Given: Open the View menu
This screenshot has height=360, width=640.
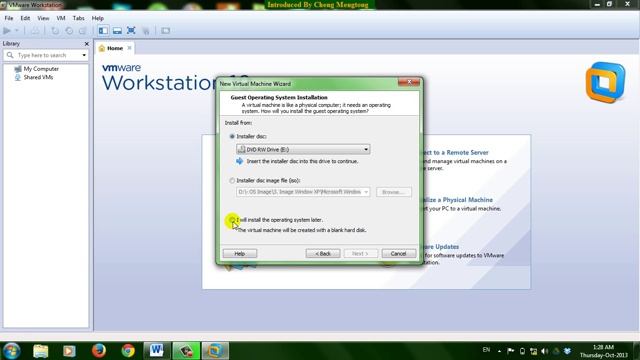Looking at the screenshot, I should point(43,18).
